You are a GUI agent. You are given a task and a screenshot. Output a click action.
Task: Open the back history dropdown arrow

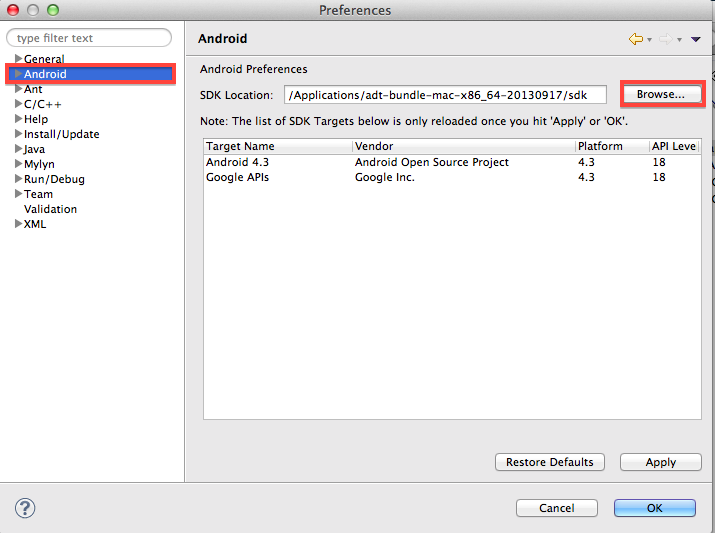649,40
